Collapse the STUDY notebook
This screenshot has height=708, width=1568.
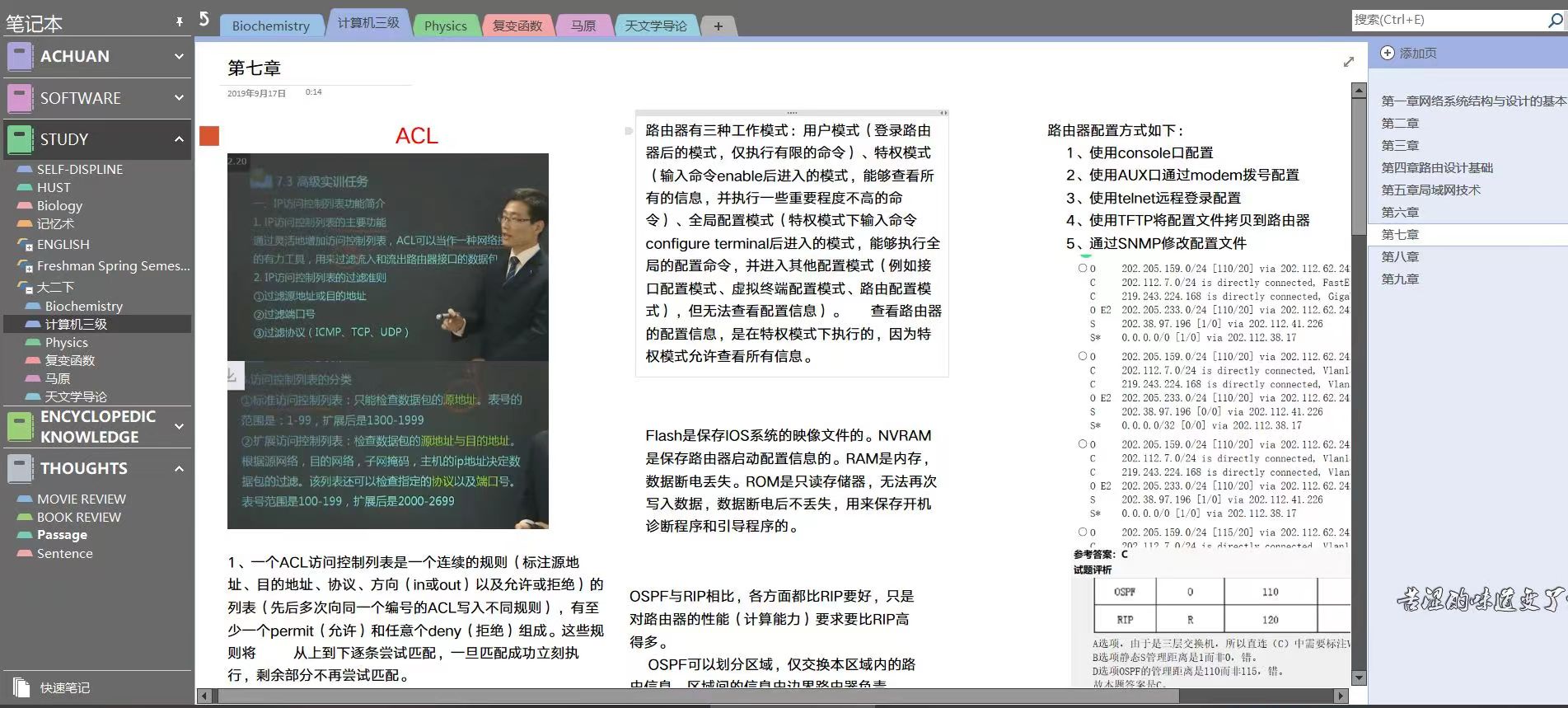tap(179, 139)
